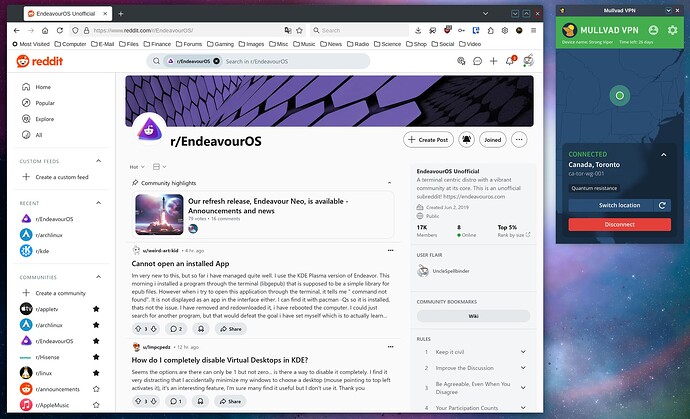Open post view layout dropdown
Viewport: 690px width, 419px height.
(x=159, y=167)
